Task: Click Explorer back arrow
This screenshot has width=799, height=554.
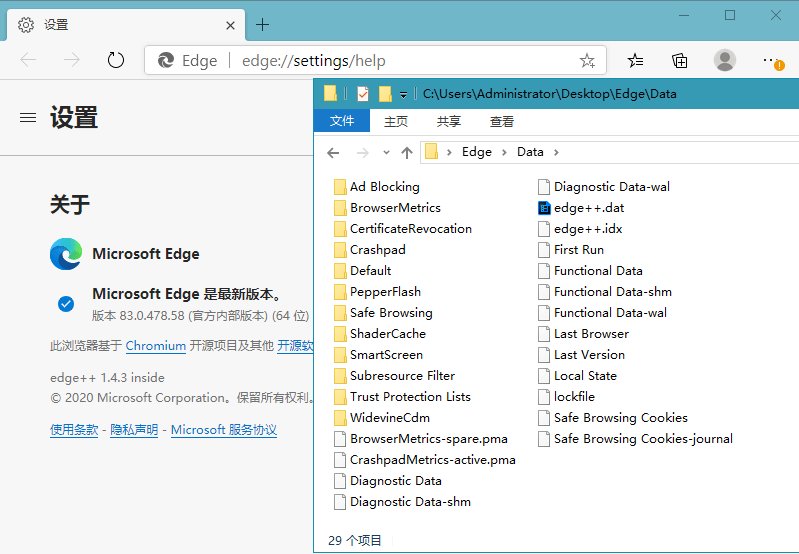Action: point(333,152)
